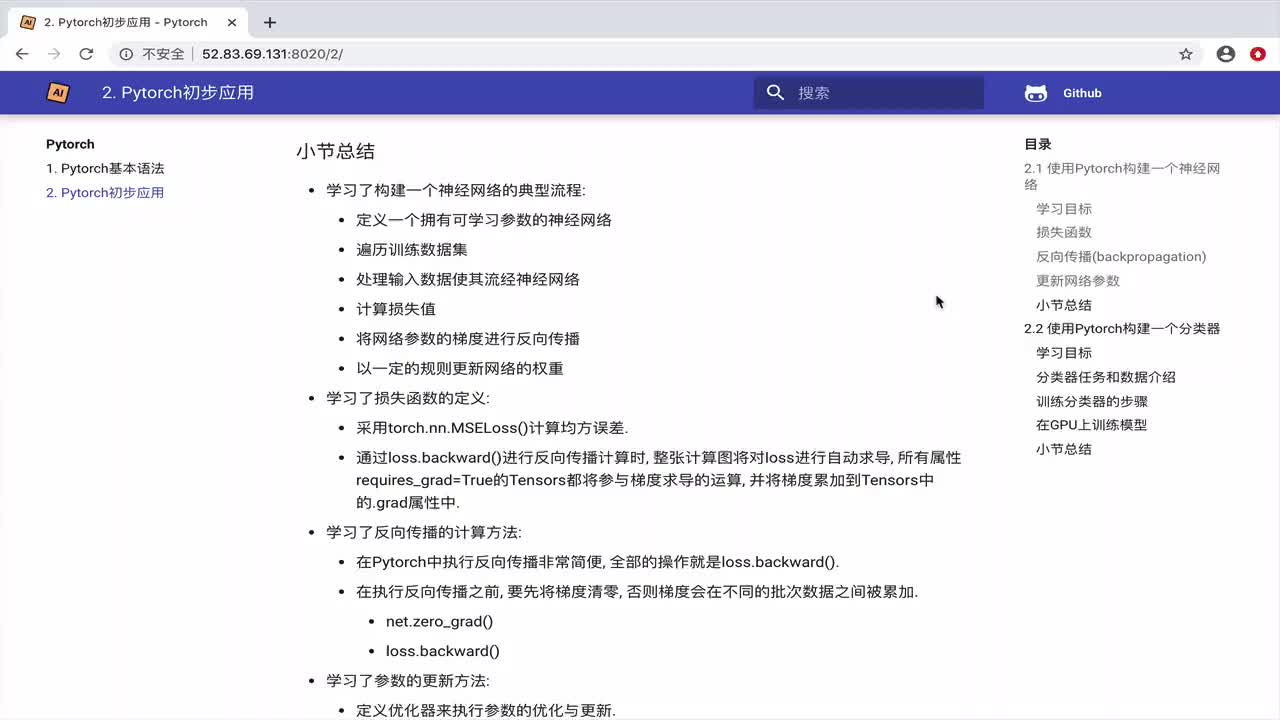
Task: Click the 目录 contents heading
Action: click(x=1038, y=144)
